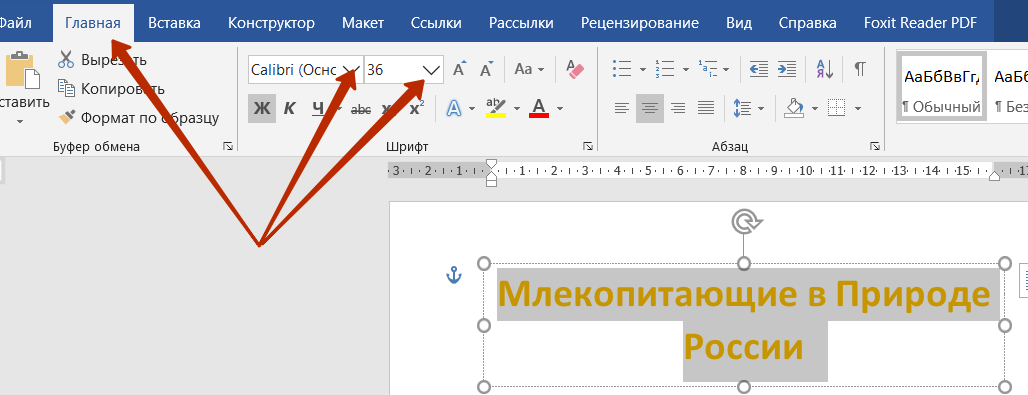Screen dimensions: 1028x395
Task: Go to the Ссылки tab
Action: pyautogui.click(x=436, y=23)
